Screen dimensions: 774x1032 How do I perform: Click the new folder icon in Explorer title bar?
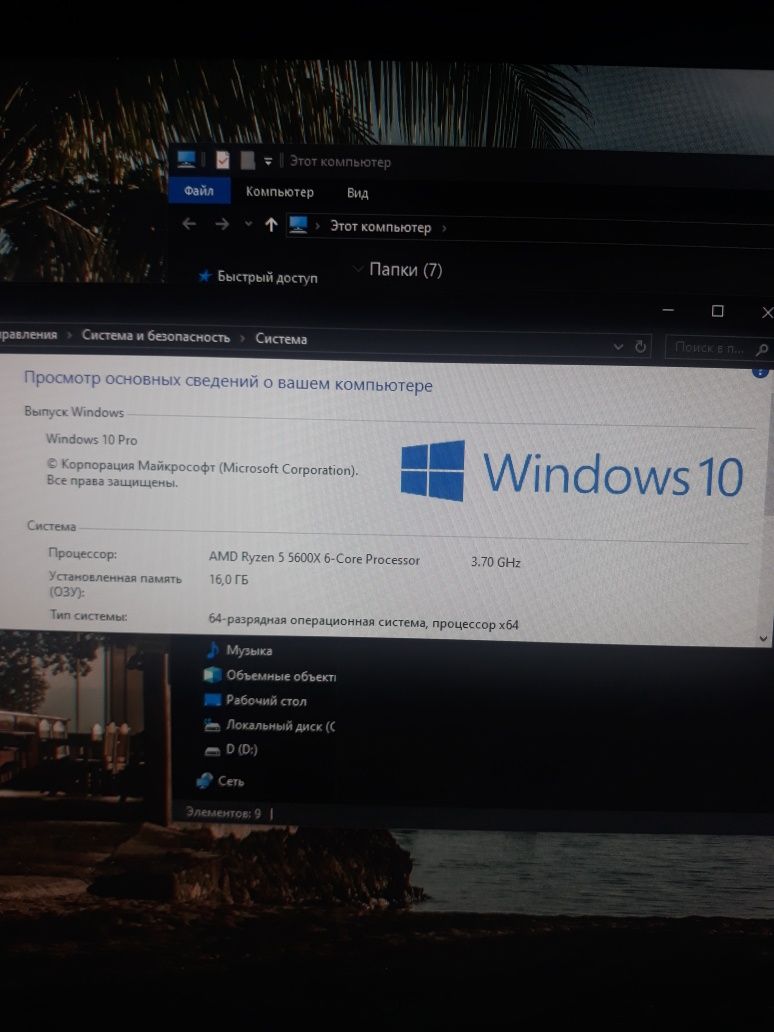(x=247, y=160)
